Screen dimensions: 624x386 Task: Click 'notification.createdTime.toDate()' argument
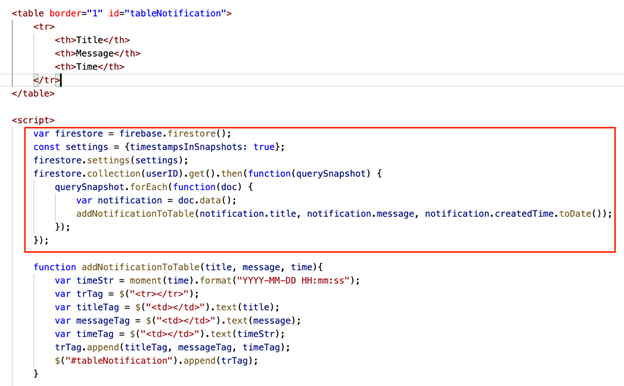coord(515,214)
